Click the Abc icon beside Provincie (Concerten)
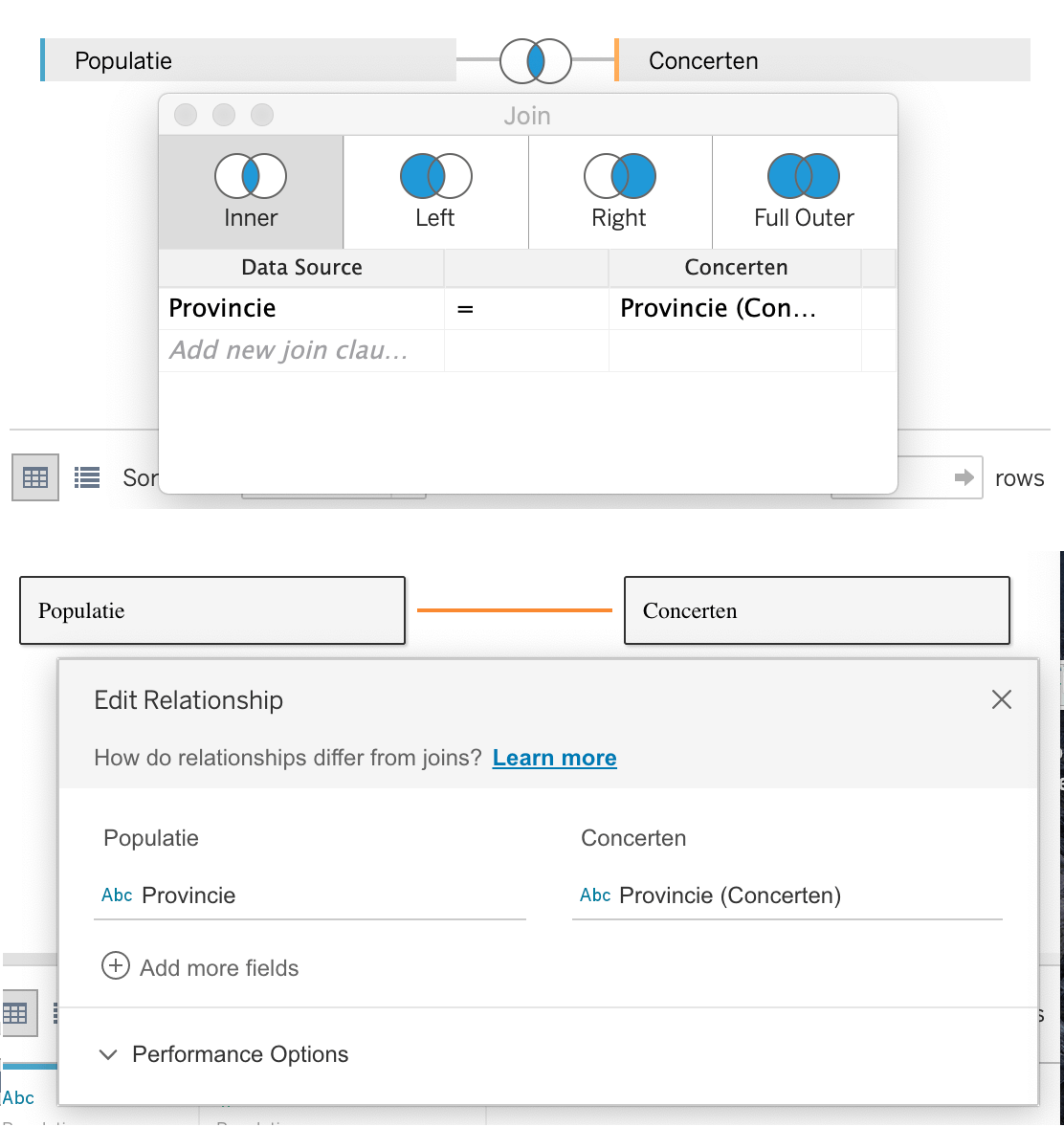This screenshot has height=1127, width=1064. coord(594,895)
